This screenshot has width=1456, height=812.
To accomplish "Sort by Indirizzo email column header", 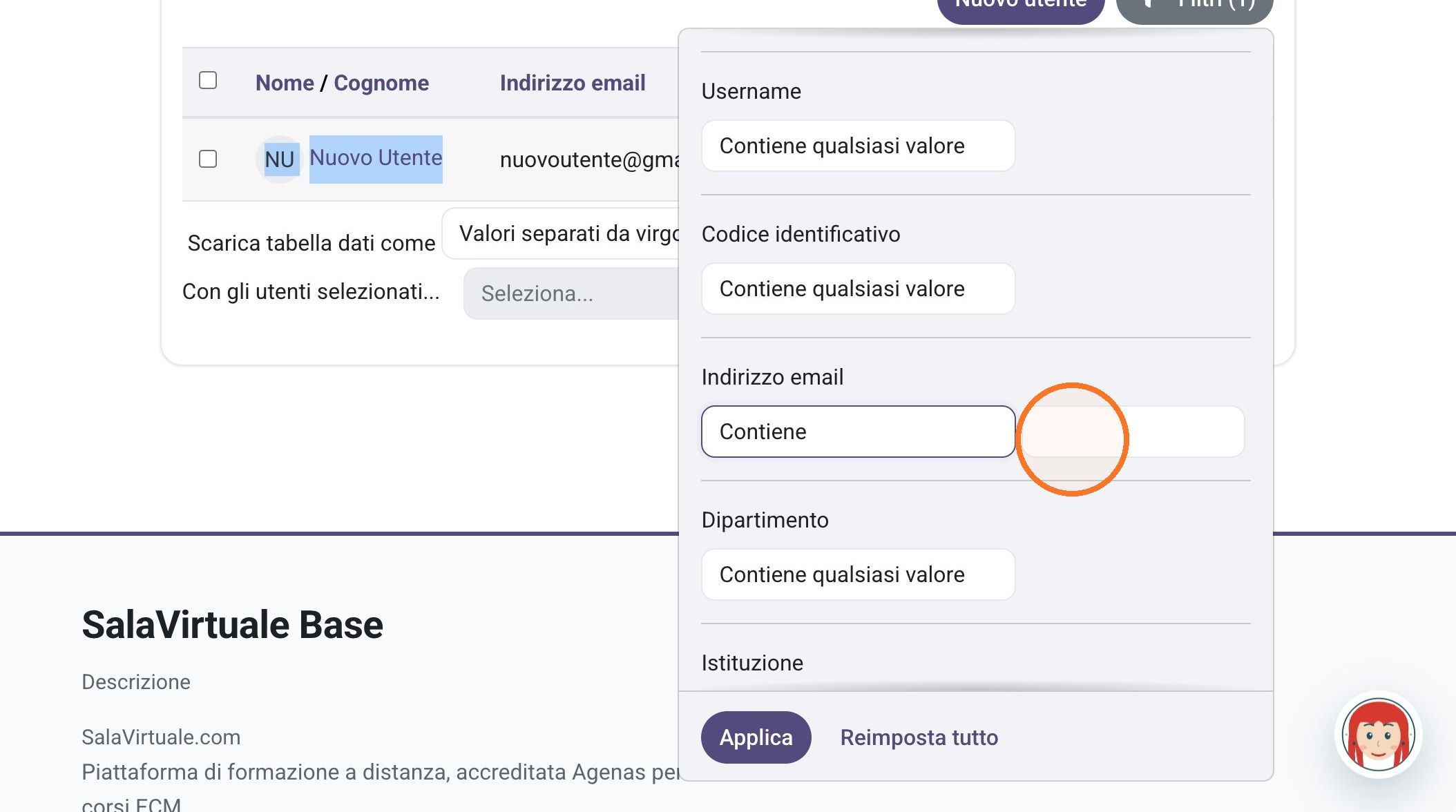I will coord(573,83).
